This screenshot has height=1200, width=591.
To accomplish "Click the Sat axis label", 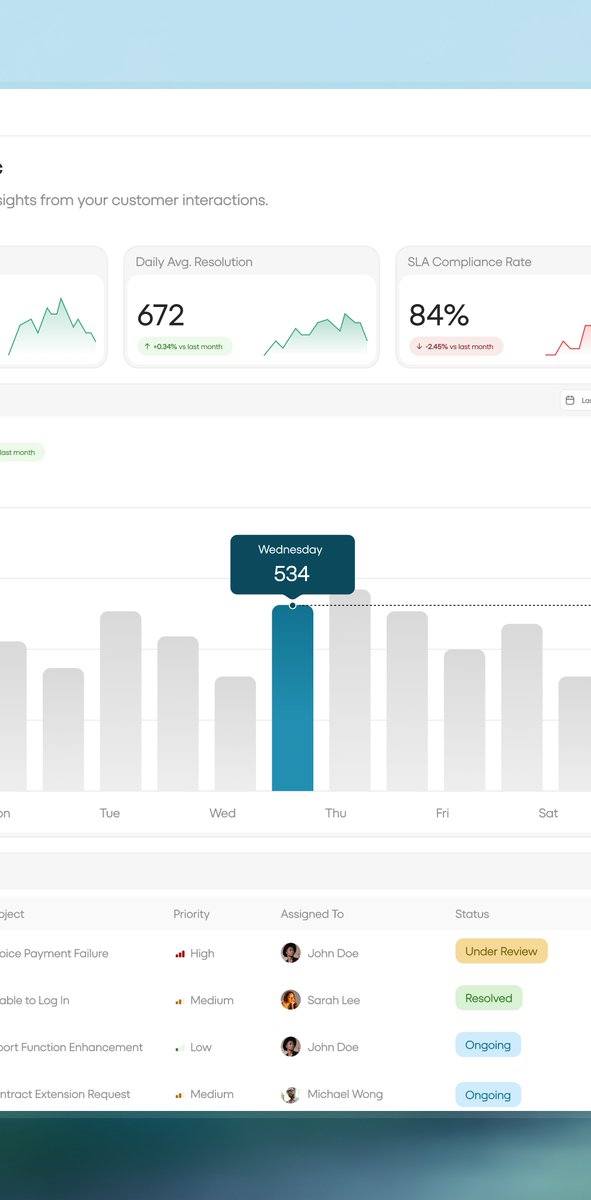I will tap(548, 813).
